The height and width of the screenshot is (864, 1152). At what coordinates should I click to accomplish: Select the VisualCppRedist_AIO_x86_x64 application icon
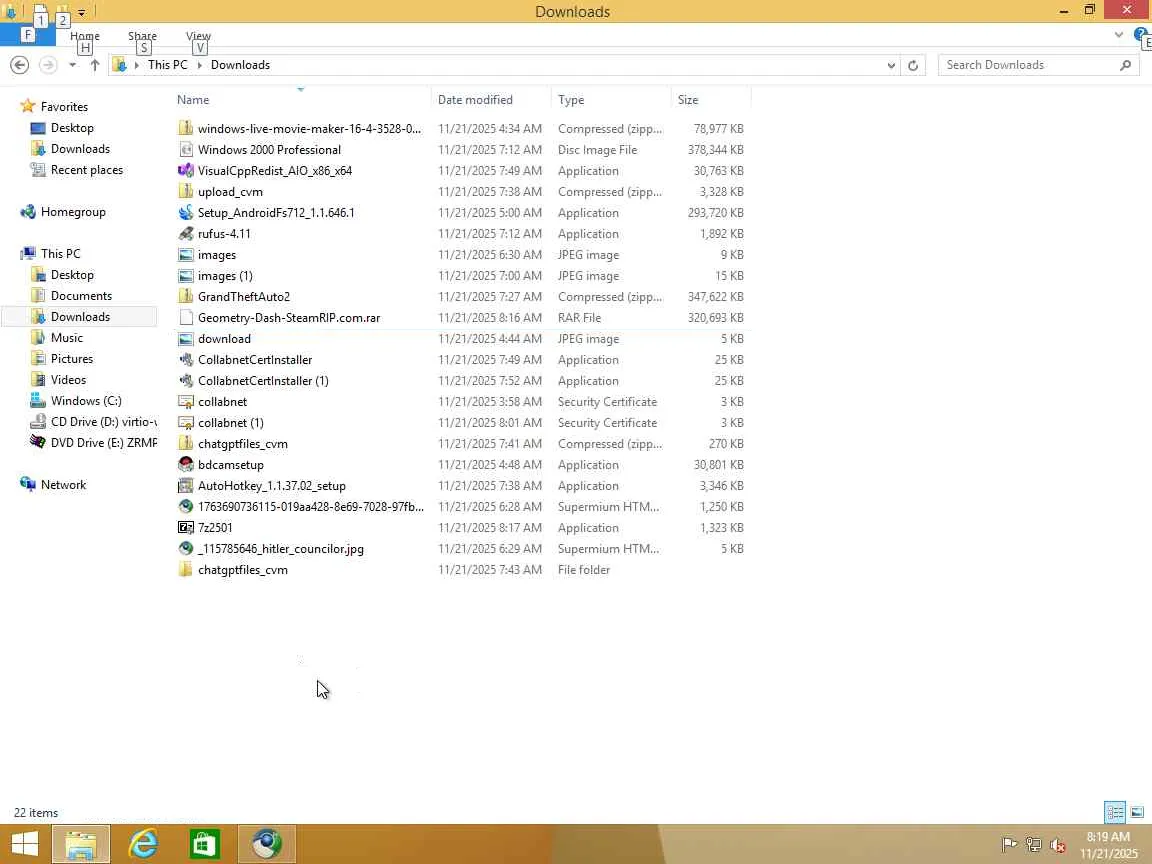(x=186, y=170)
